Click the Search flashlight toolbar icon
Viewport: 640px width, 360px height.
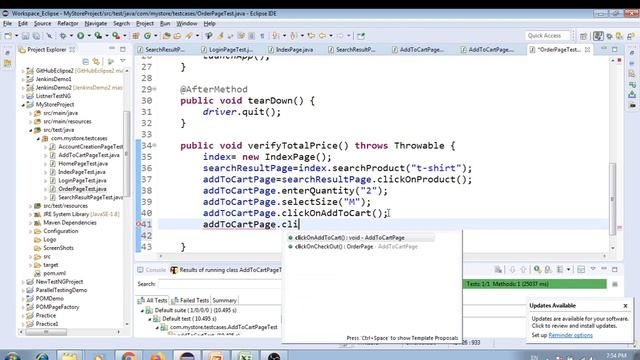click(x=189, y=36)
